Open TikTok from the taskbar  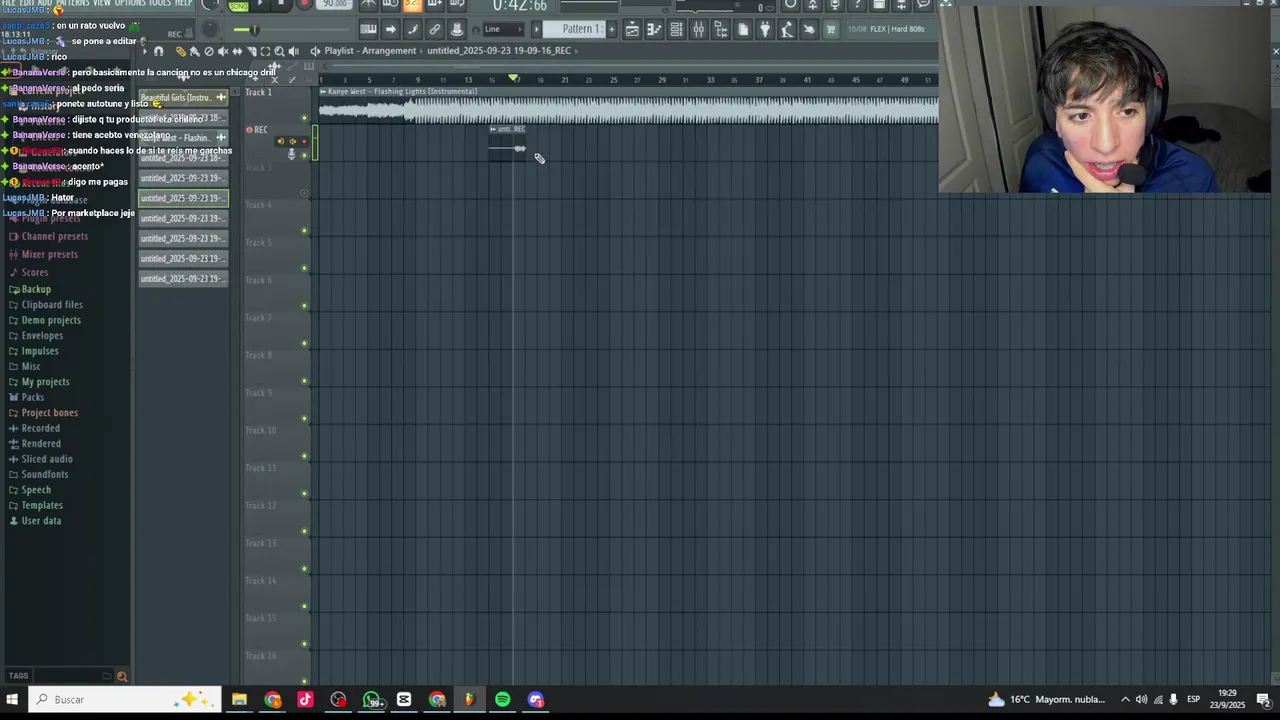tap(305, 700)
